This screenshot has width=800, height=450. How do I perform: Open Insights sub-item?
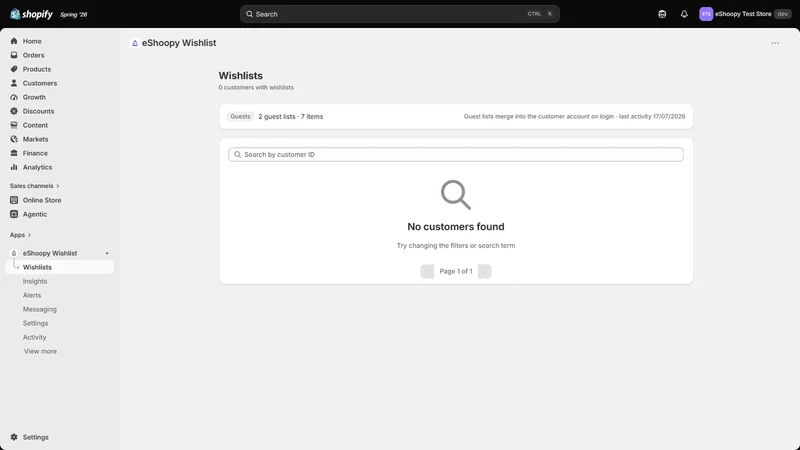point(35,281)
